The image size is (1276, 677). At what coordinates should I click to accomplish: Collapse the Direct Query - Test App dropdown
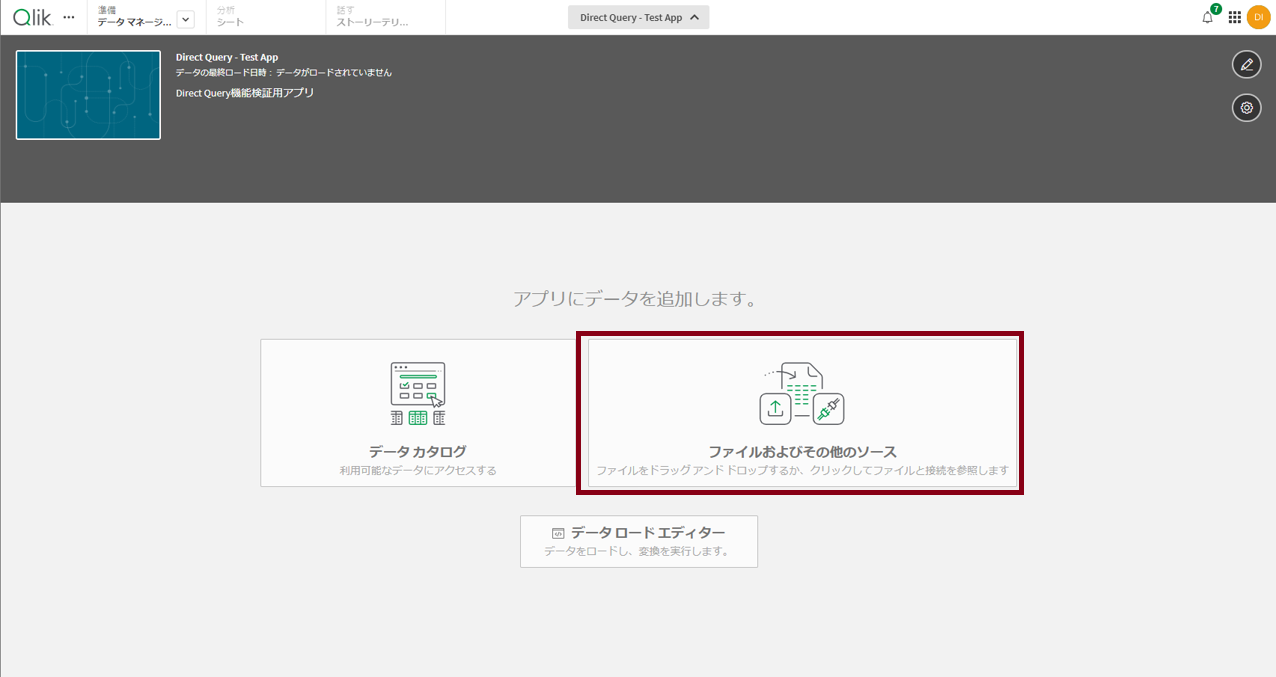[x=638, y=17]
